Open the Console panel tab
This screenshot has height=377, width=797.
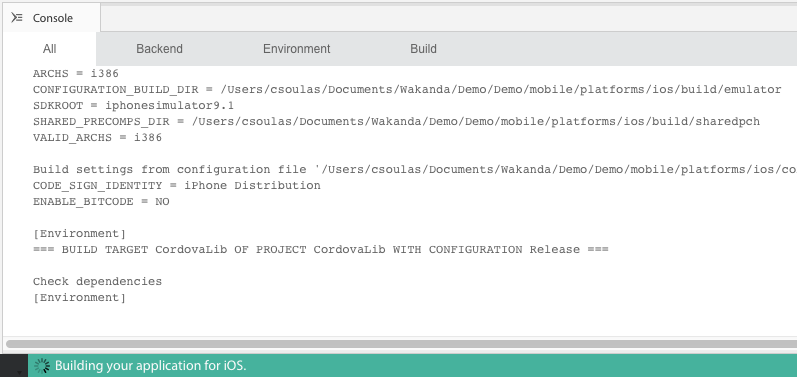(51, 18)
